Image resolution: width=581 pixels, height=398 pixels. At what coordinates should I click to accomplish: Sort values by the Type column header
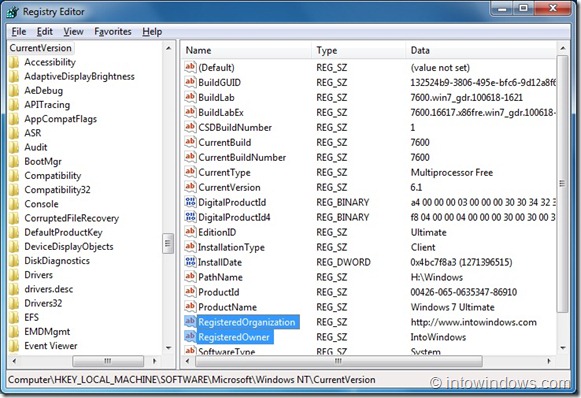(358, 50)
